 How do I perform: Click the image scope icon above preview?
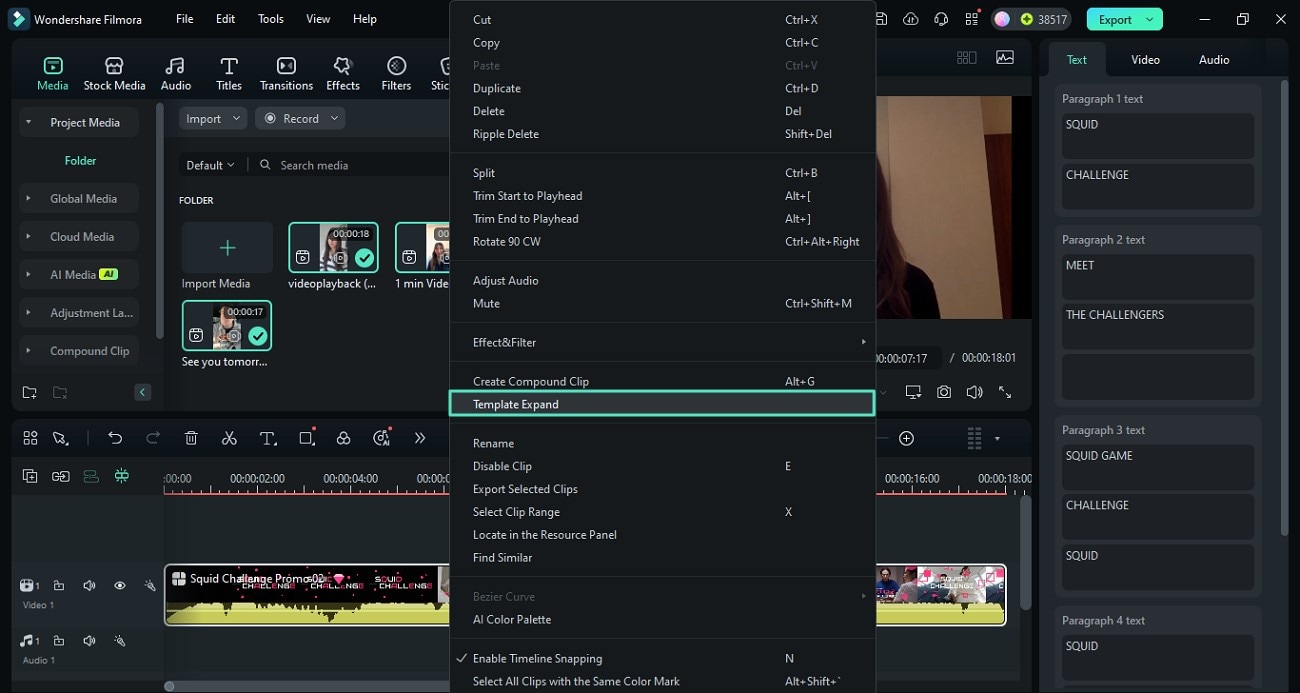1005,58
